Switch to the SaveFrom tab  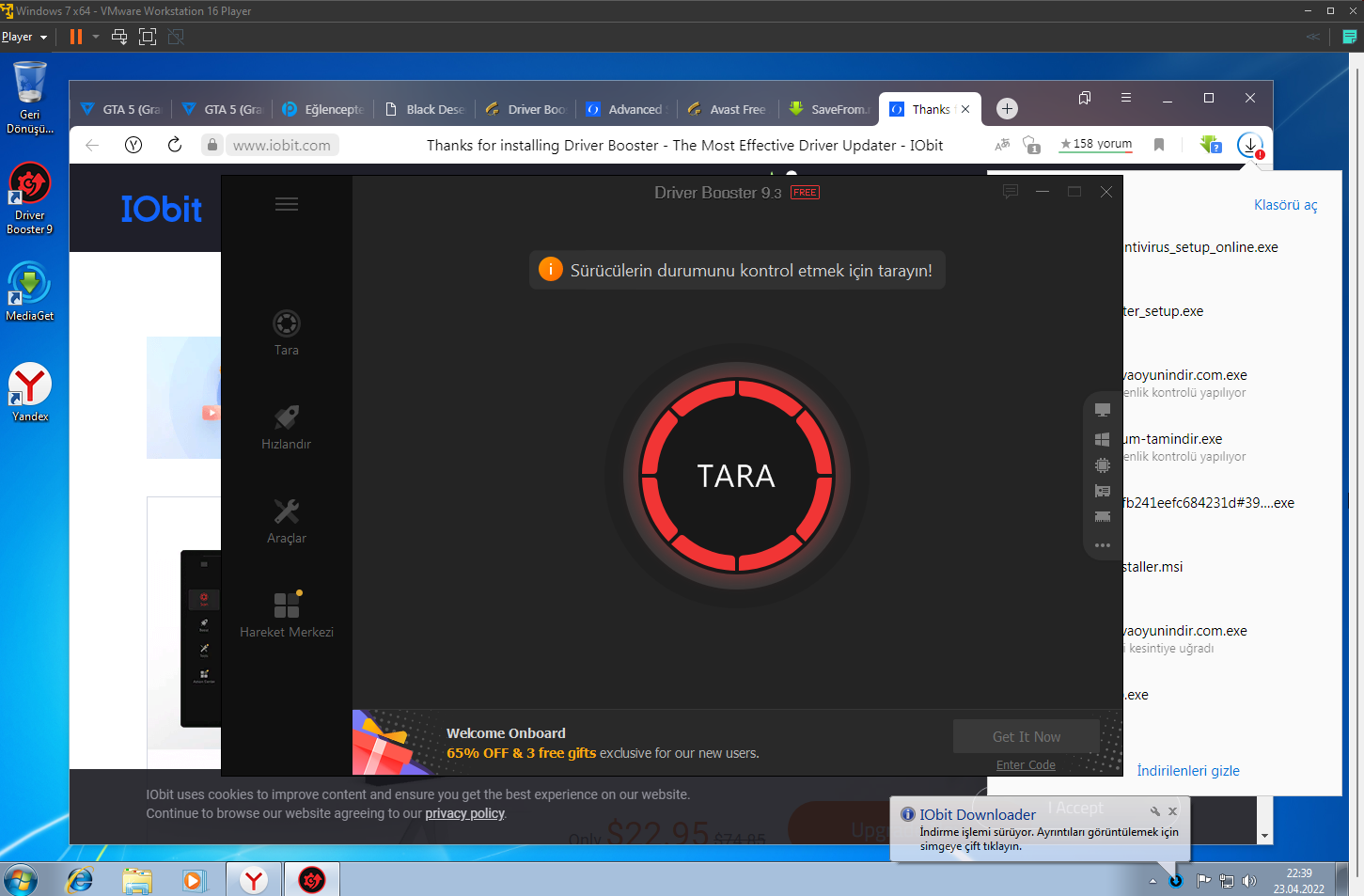coord(831,109)
